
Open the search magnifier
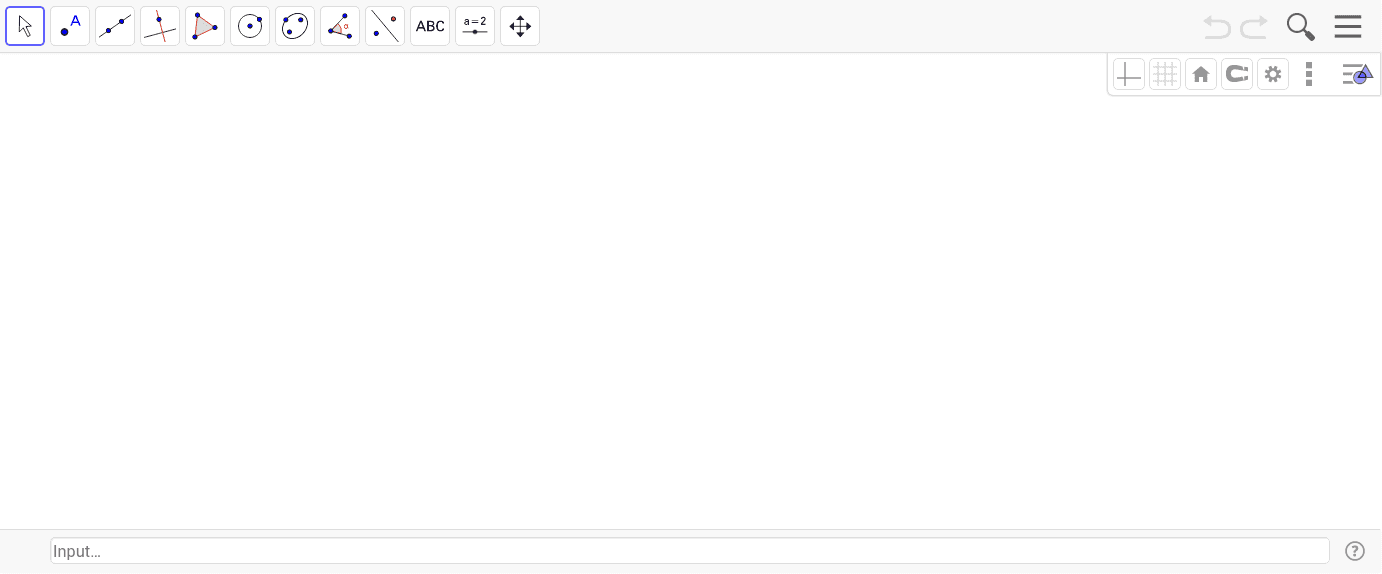click(x=1300, y=27)
